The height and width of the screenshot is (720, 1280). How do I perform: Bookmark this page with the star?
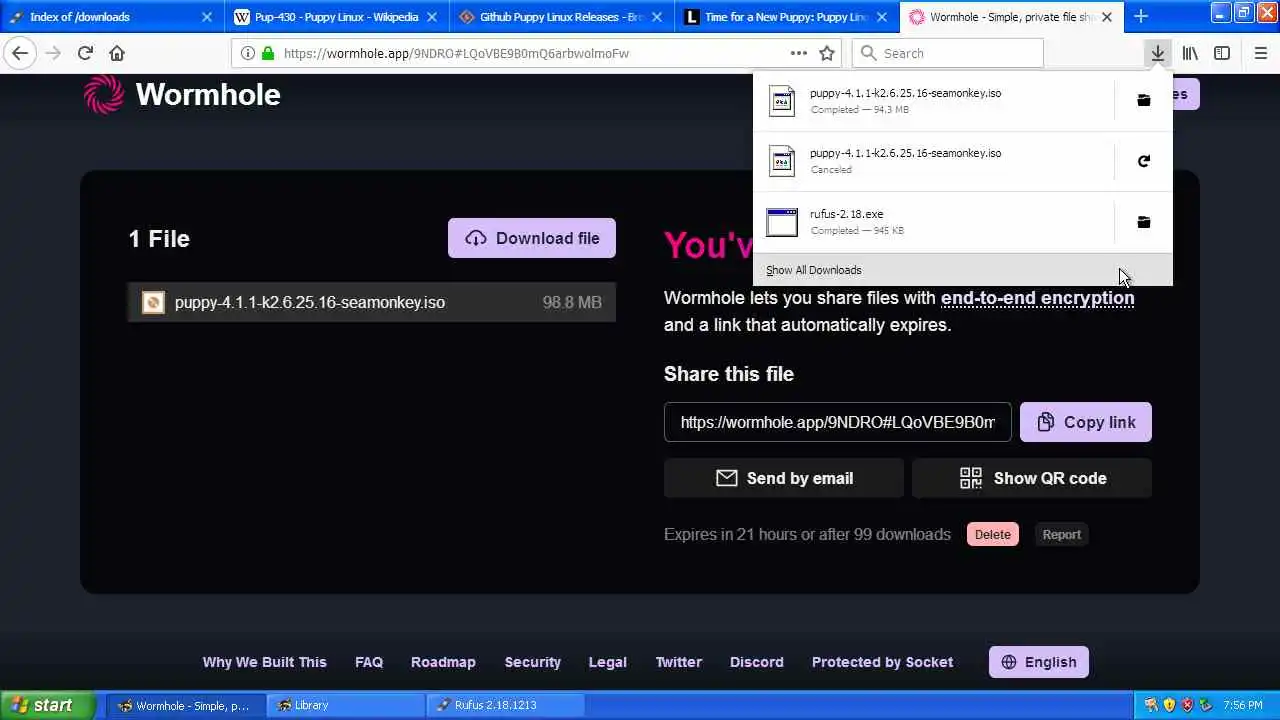click(x=827, y=53)
